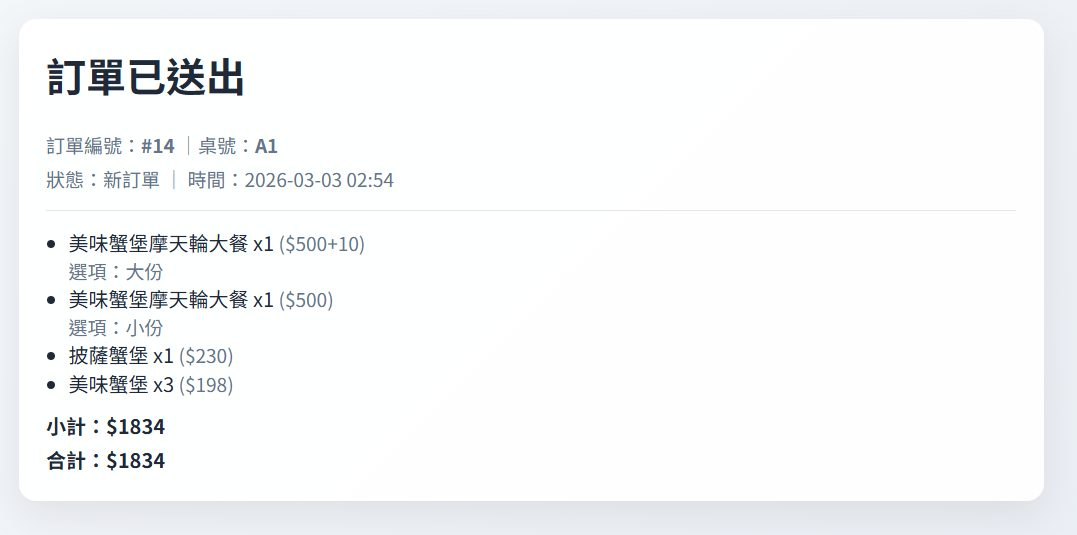Viewport: 1077px width, 535px height.
Task: Select the timestamp 2026-03-03 02:54
Action: (x=319, y=180)
